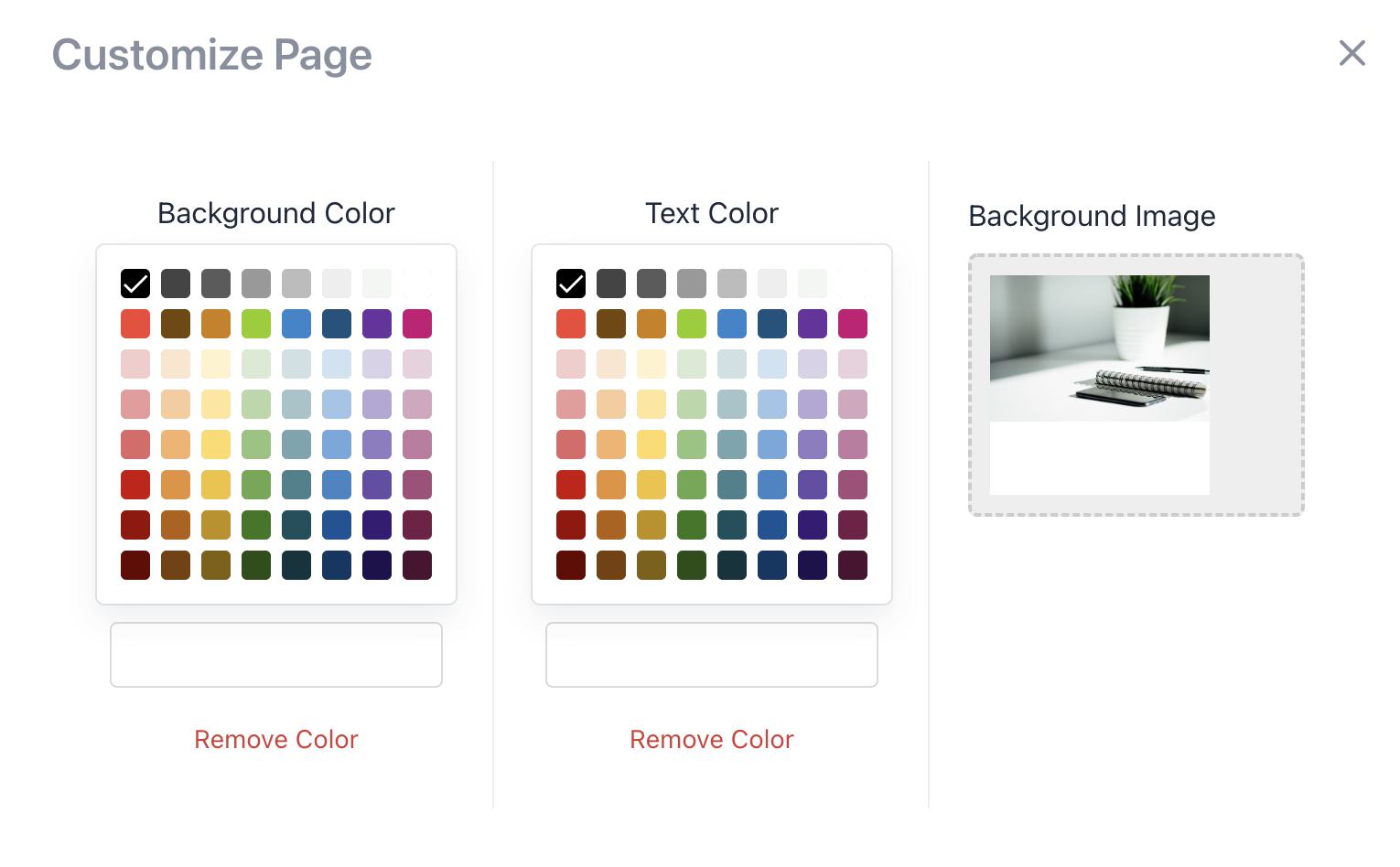Select checked black swatch in Text Color
Viewport: 1400px width, 867px height.
[571, 284]
